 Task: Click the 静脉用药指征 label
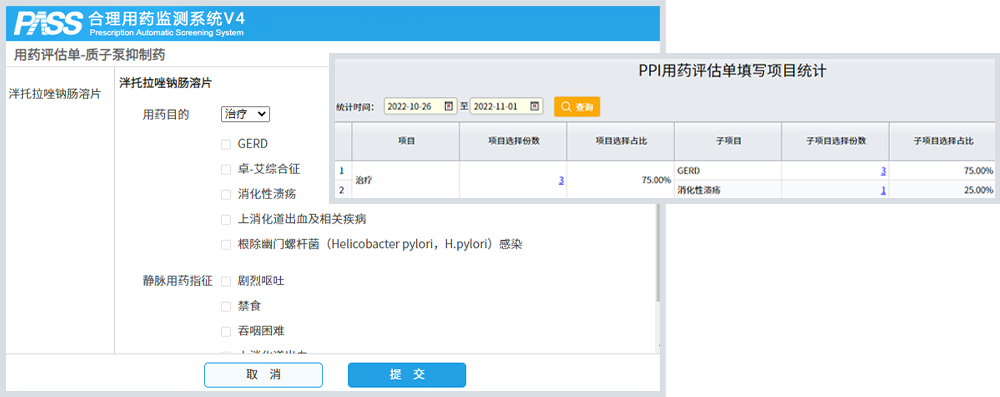(177, 281)
